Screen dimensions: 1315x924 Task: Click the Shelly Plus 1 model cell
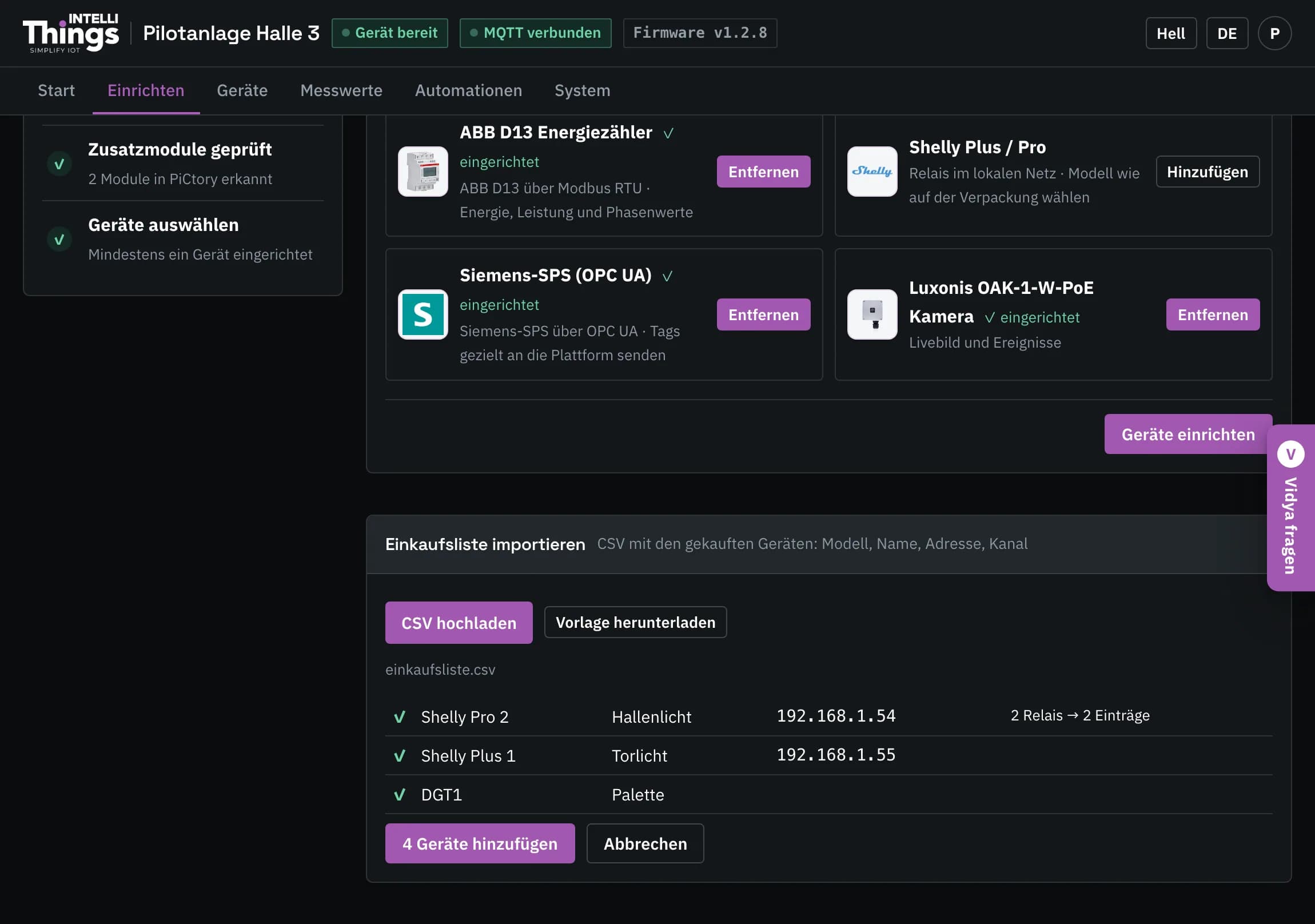(x=468, y=755)
